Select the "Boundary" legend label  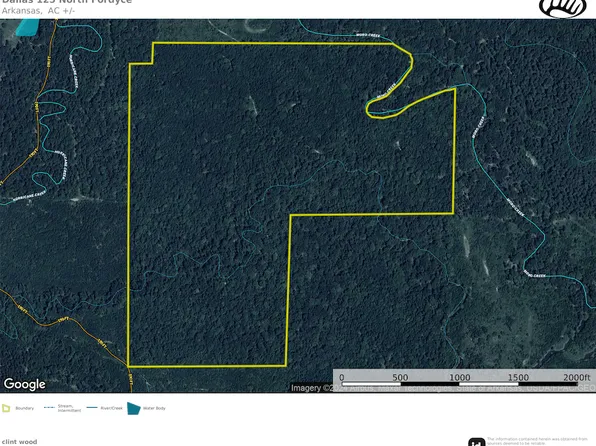coord(24,408)
